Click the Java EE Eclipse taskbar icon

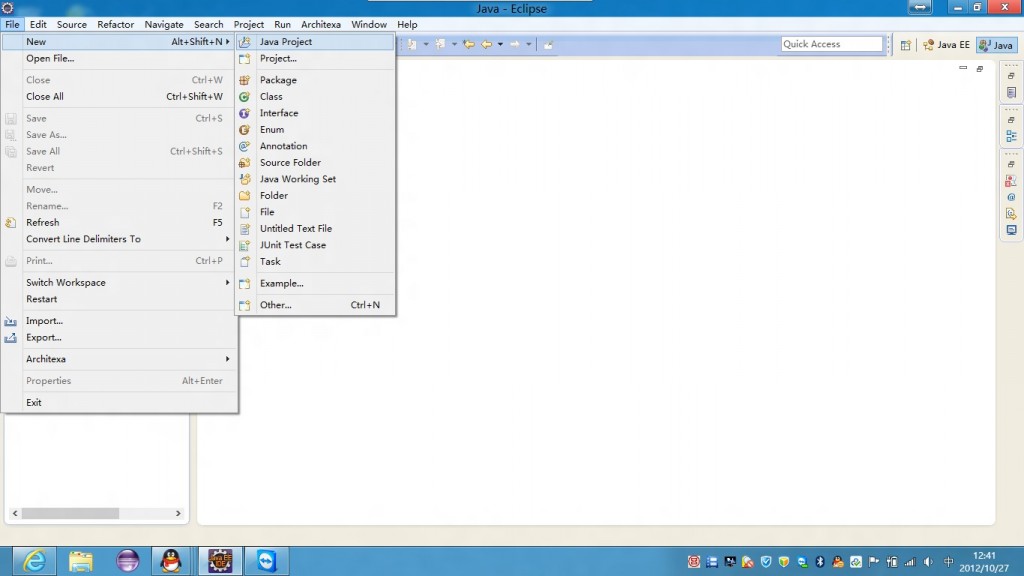(220, 561)
